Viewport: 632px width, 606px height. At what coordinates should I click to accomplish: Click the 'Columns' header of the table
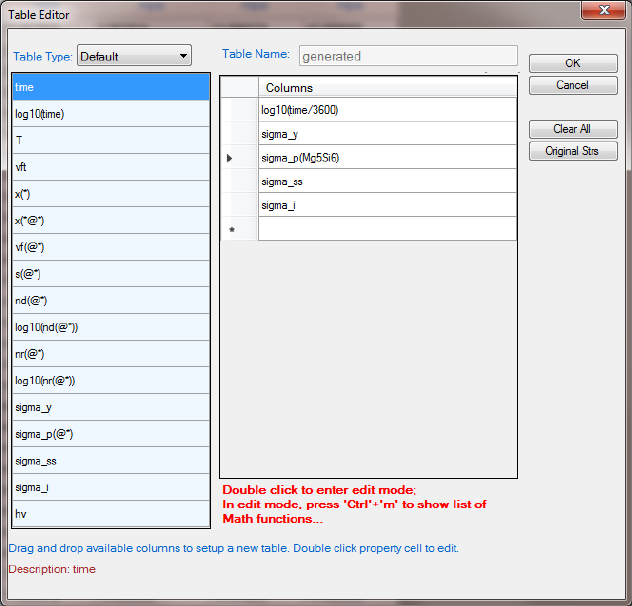pos(387,87)
